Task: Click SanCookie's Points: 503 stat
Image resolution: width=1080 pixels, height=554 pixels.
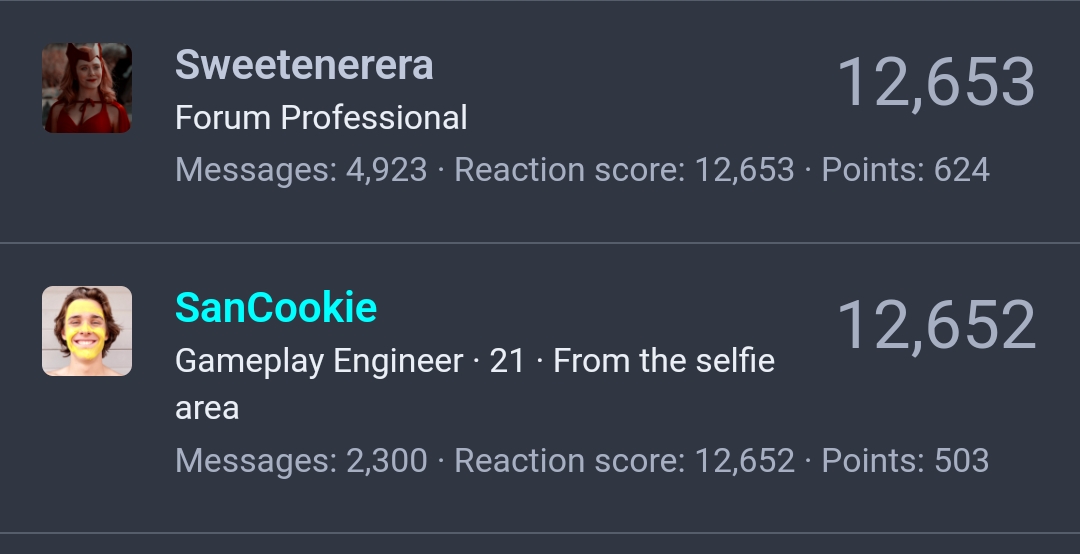Action: 905,460
